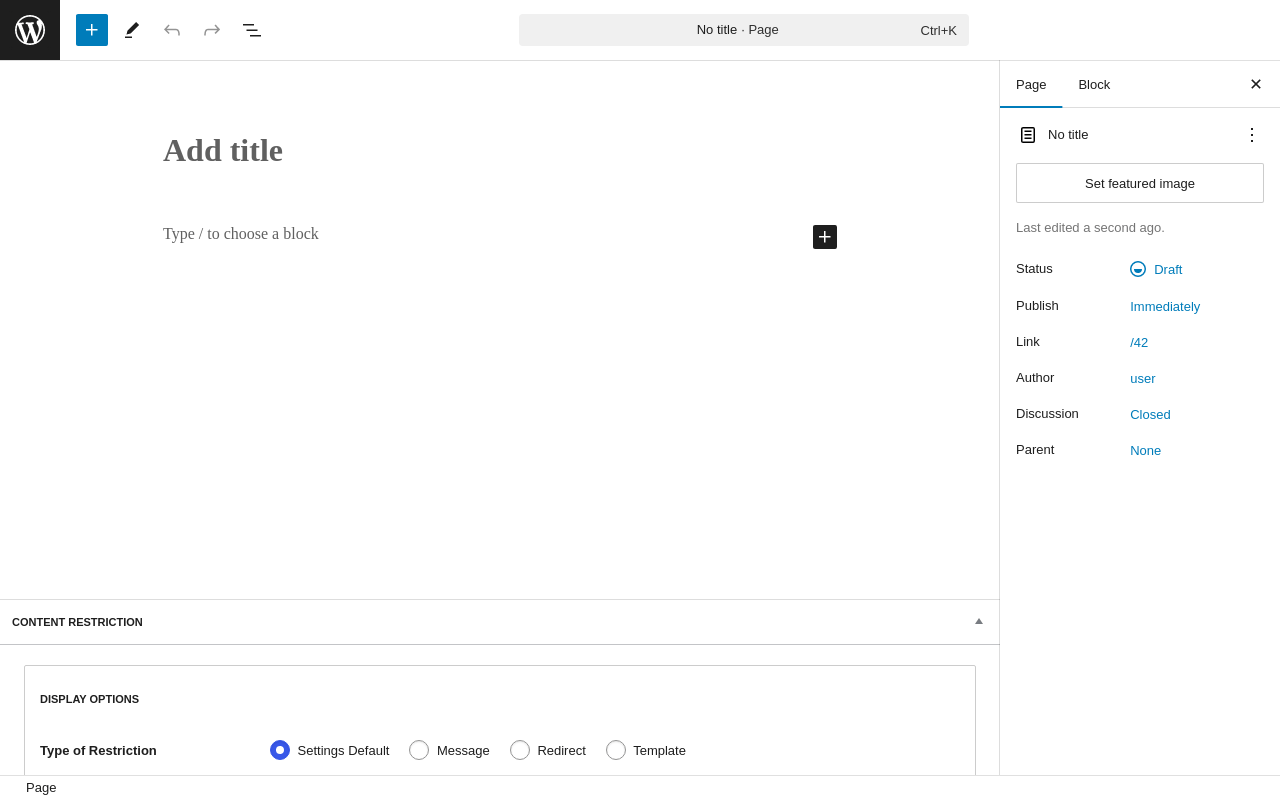Screen dimensions: 1280x800
Task: Open the page Actions three-dot menu
Action: [1252, 135]
